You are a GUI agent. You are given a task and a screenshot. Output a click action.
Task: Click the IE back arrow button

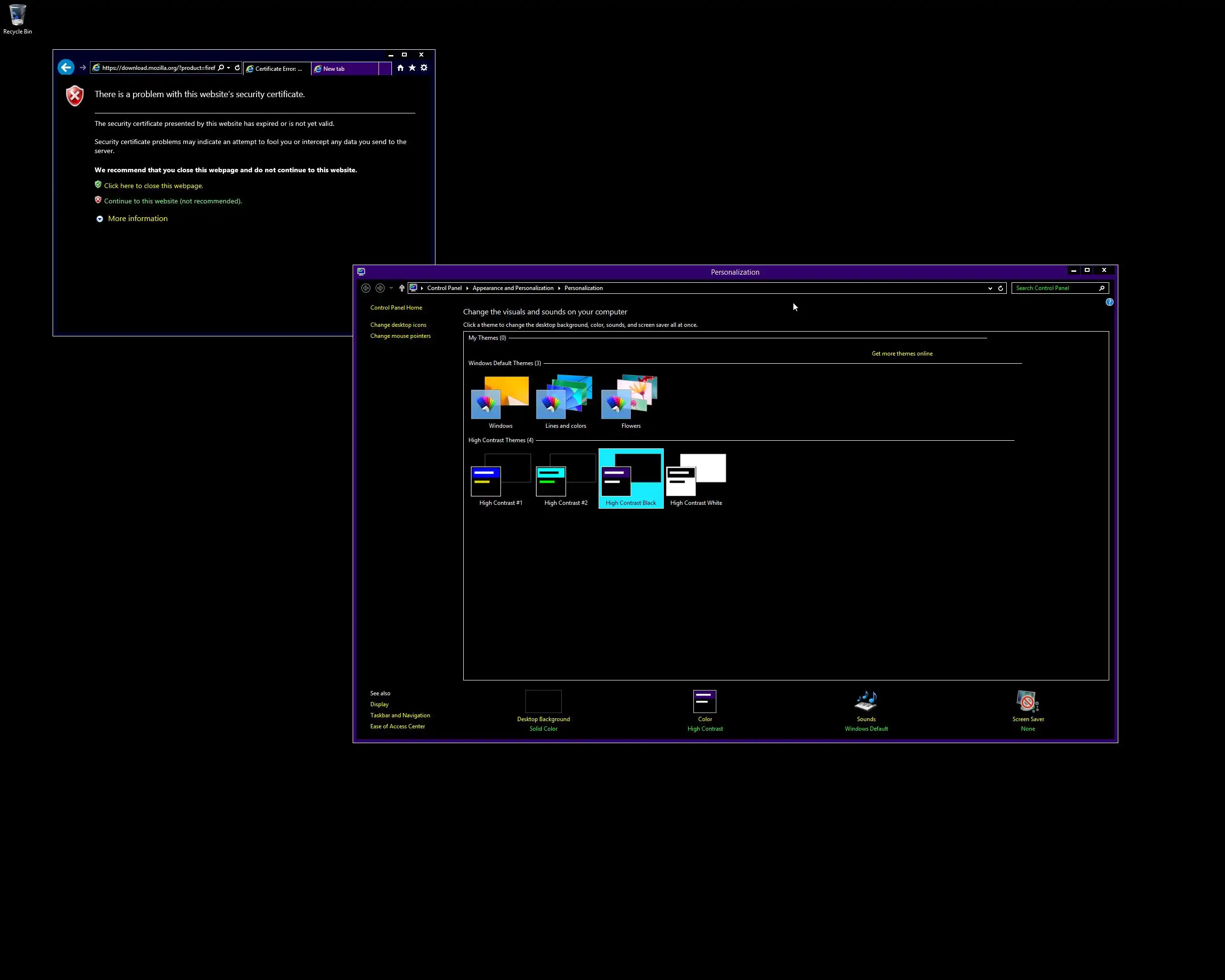click(66, 67)
